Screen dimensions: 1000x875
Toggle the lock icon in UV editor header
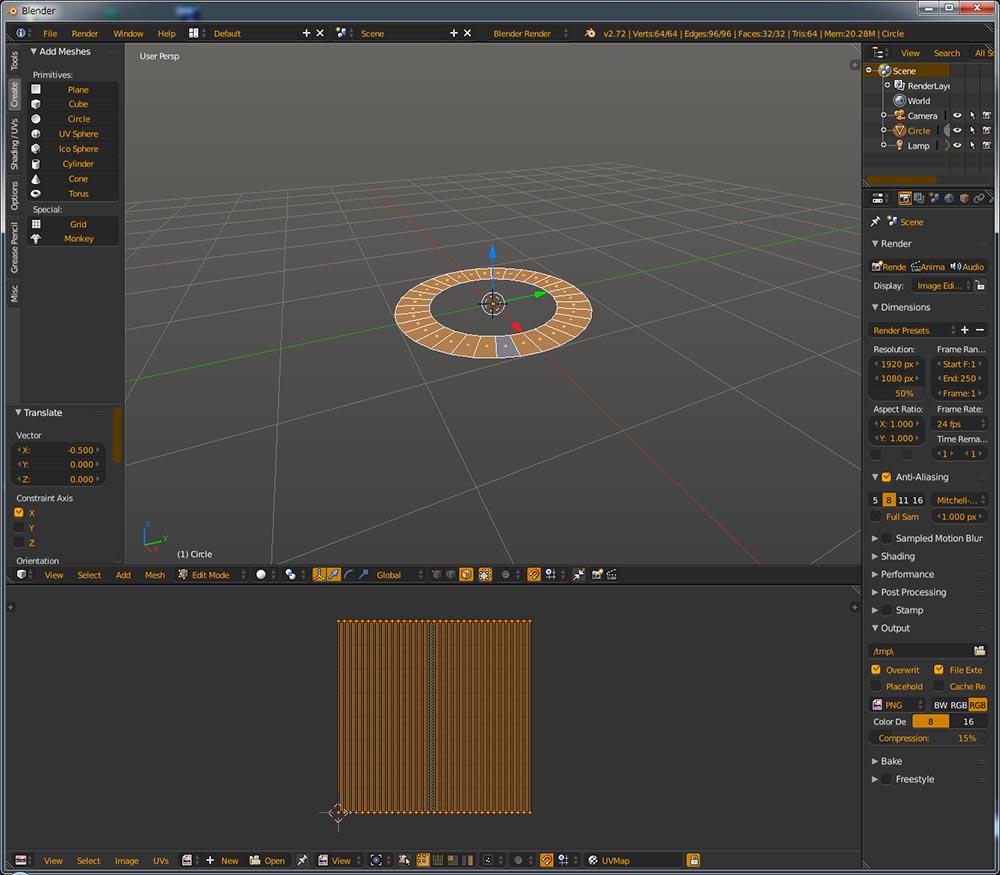693,860
